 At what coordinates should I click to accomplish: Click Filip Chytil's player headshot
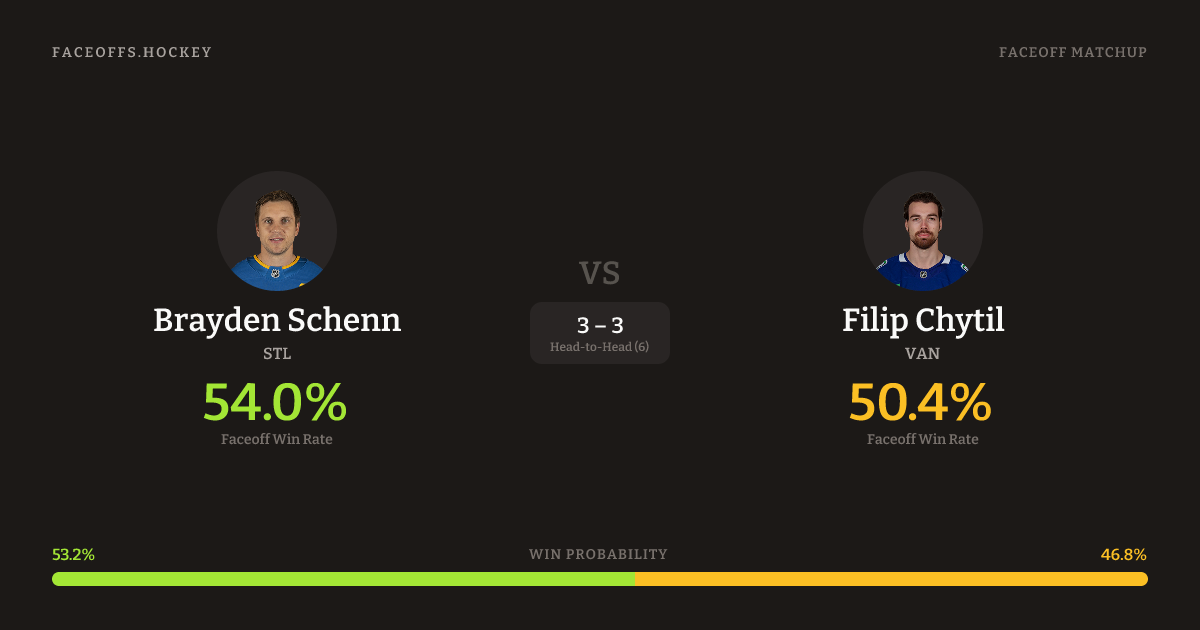pos(923,231)
